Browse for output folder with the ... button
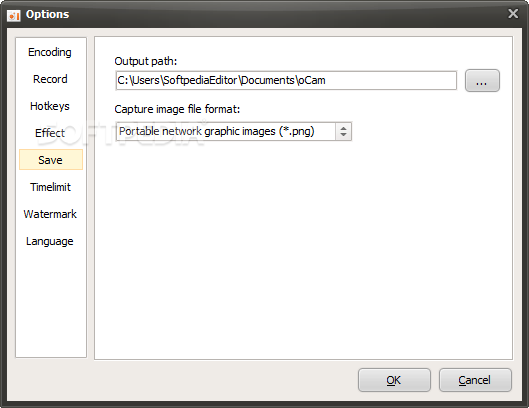 click(482, 81)
